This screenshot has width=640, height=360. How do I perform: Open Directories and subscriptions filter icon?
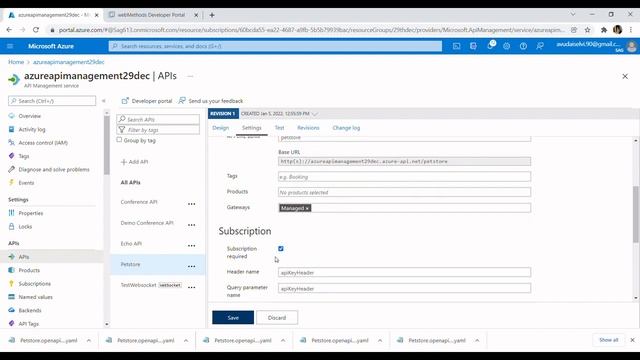[473, 46]
